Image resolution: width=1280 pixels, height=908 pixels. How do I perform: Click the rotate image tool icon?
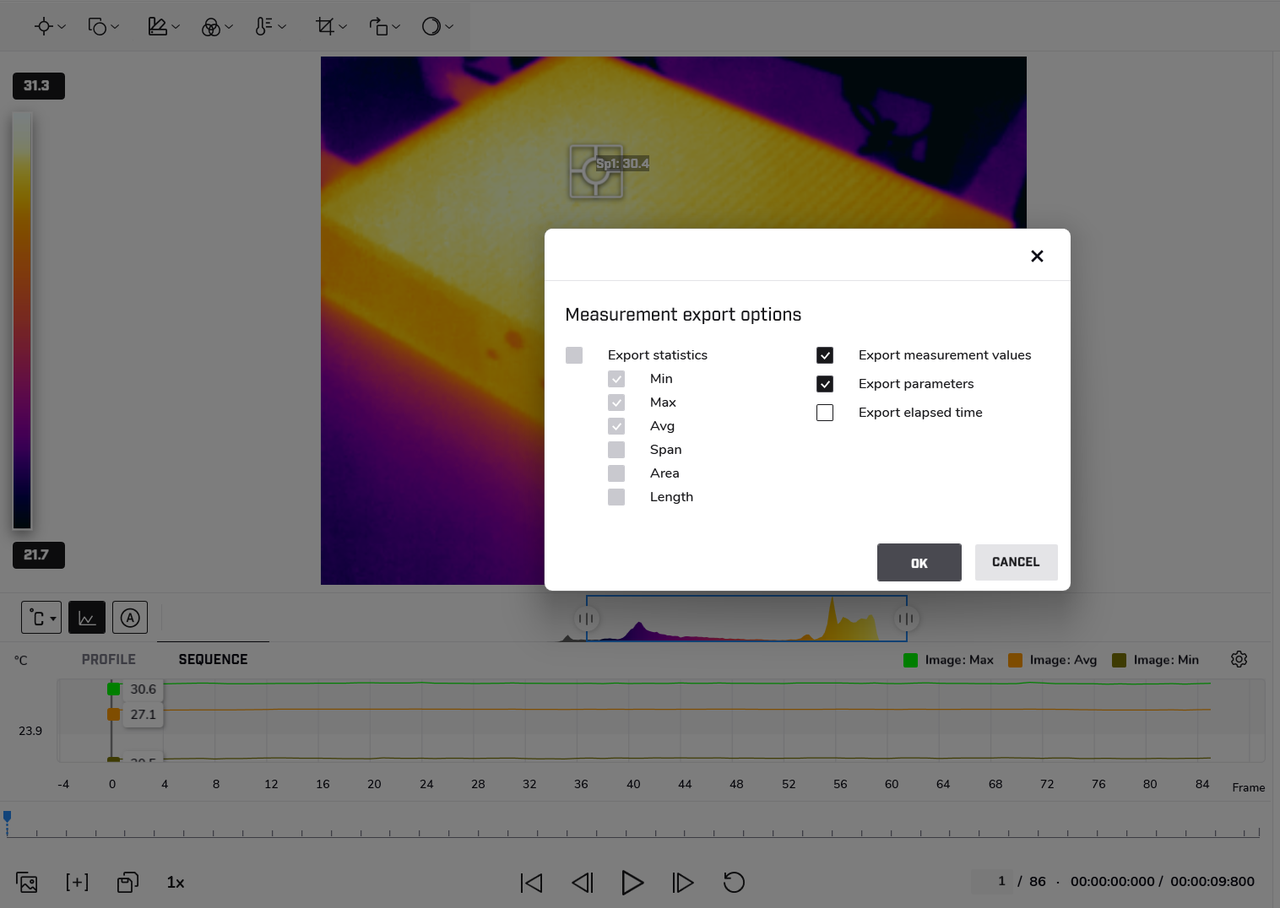click(378, 27)
